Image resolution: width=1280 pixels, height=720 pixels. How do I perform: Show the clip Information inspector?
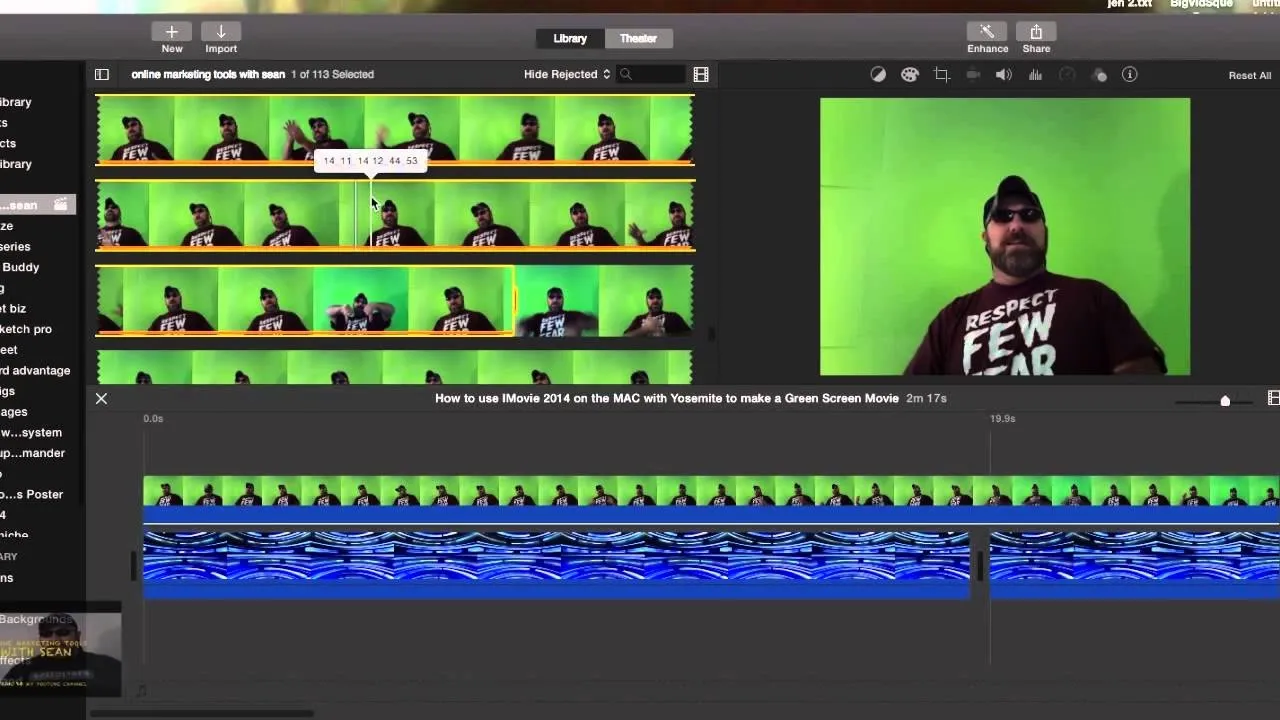coord(1130,75)
